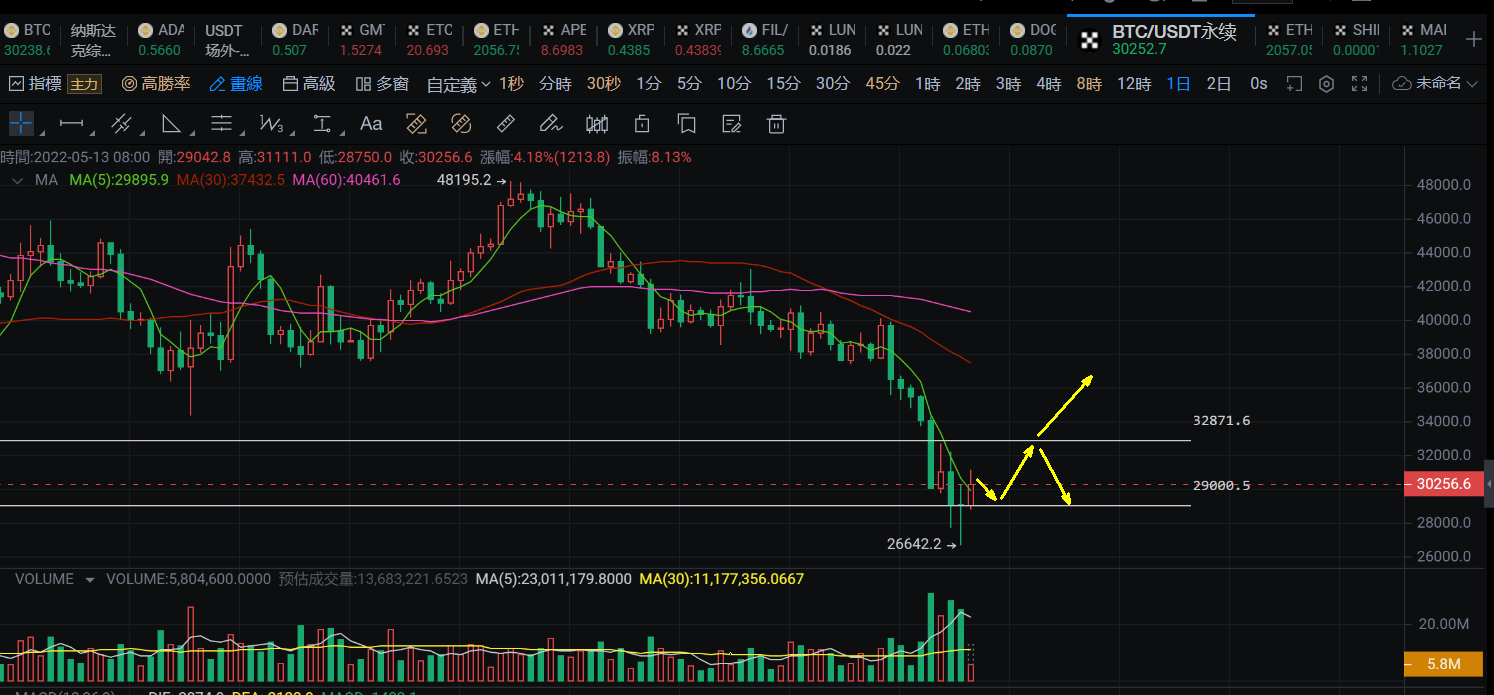Select the triangle angle drawing tool
1494x695 pixels.
click(171, 124)
